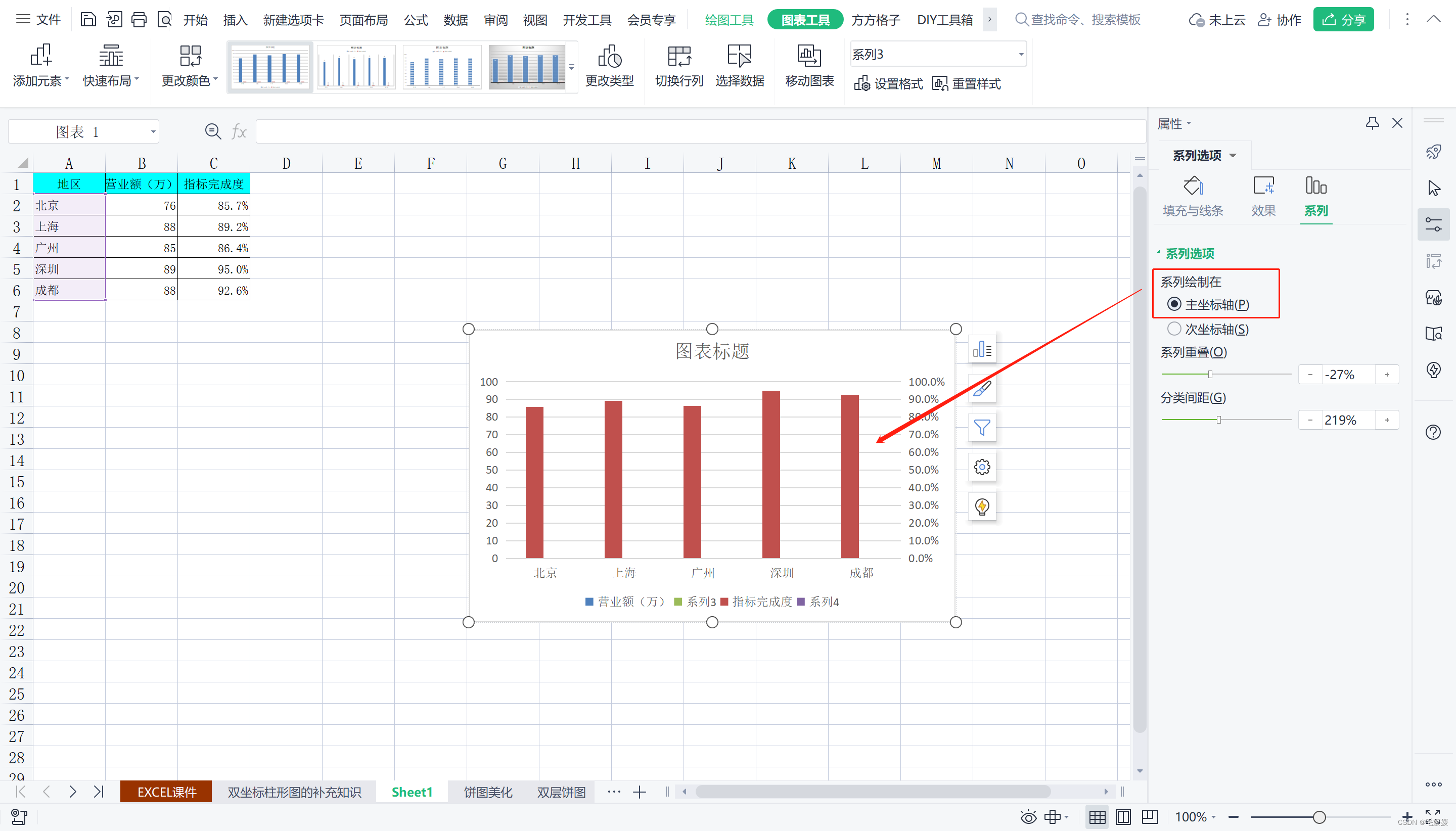Screen dimensions: 1456x831
Task: Open the 系列3 chart element dropdown
Action: coord(1021,54)
